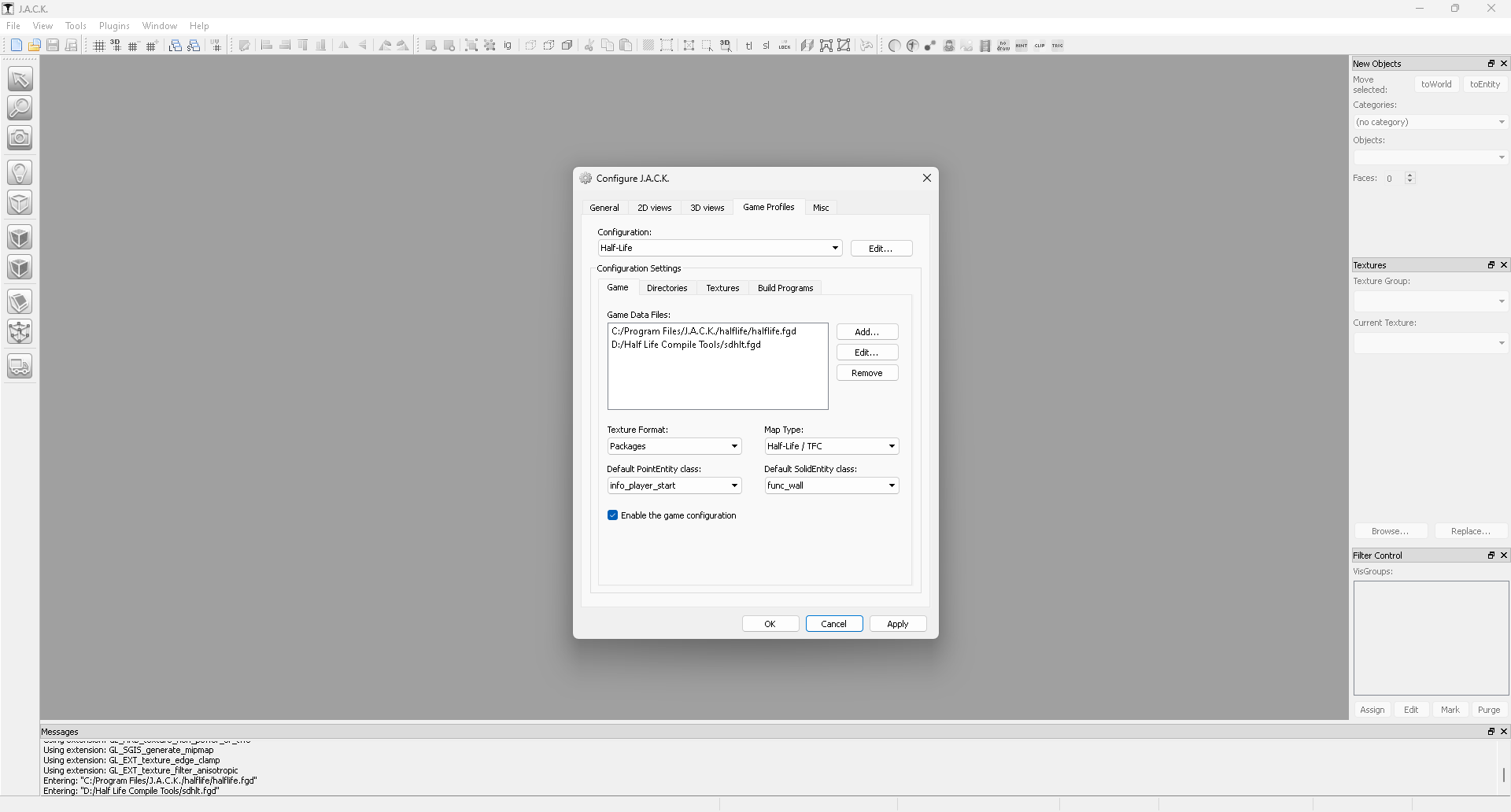Select the wireframe cube Block tool
The width and height of the screenshot is (1511, 812).
[20, 203]
